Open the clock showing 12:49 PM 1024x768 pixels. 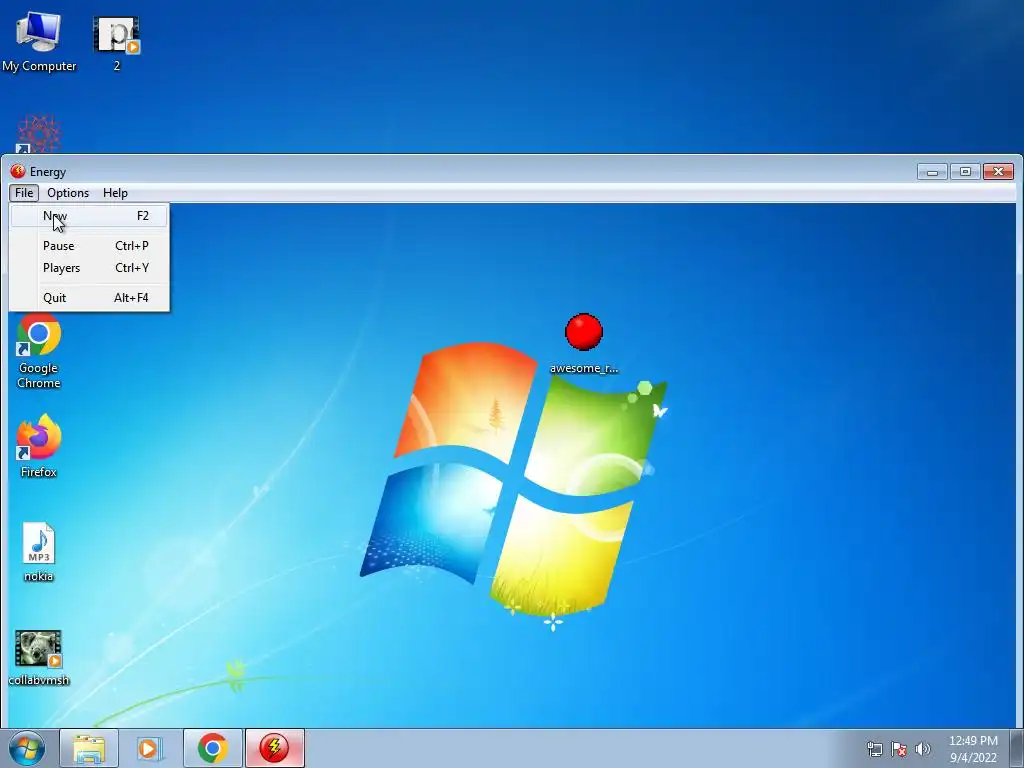[973, 749]
